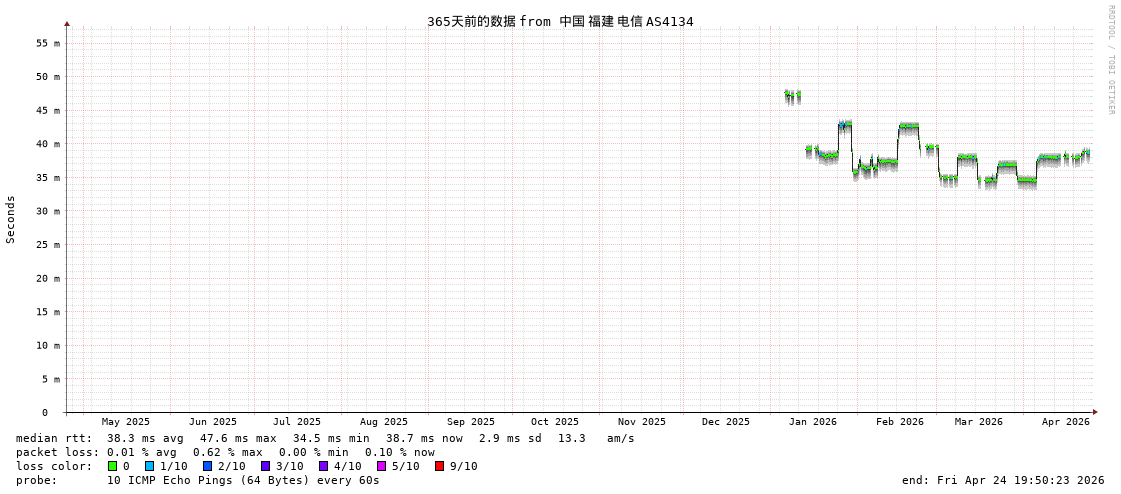Click the graph title mentioning AS4134
The image size is (1121, 494).
point(560,21)
